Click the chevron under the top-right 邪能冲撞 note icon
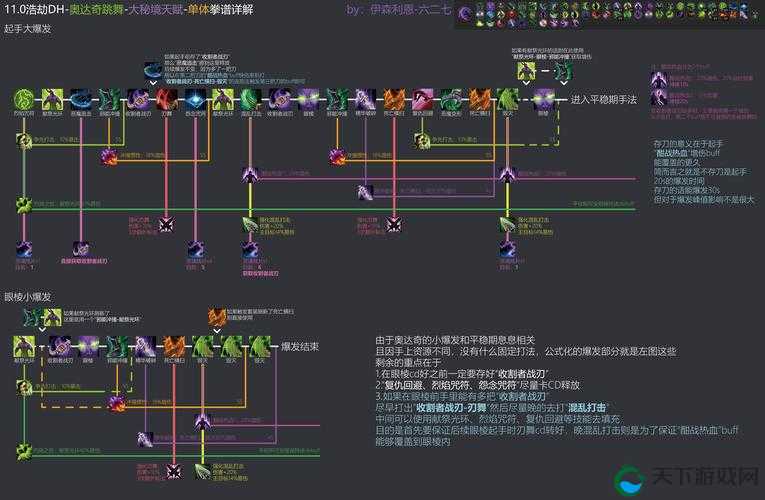 tap(564, 83)
